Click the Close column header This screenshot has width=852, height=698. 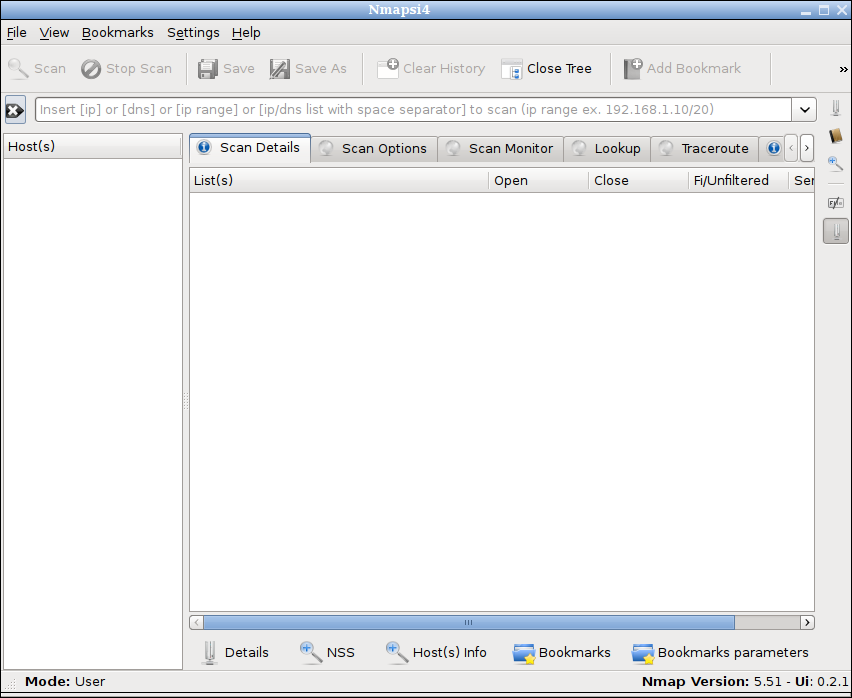click(x=638, y=180)
